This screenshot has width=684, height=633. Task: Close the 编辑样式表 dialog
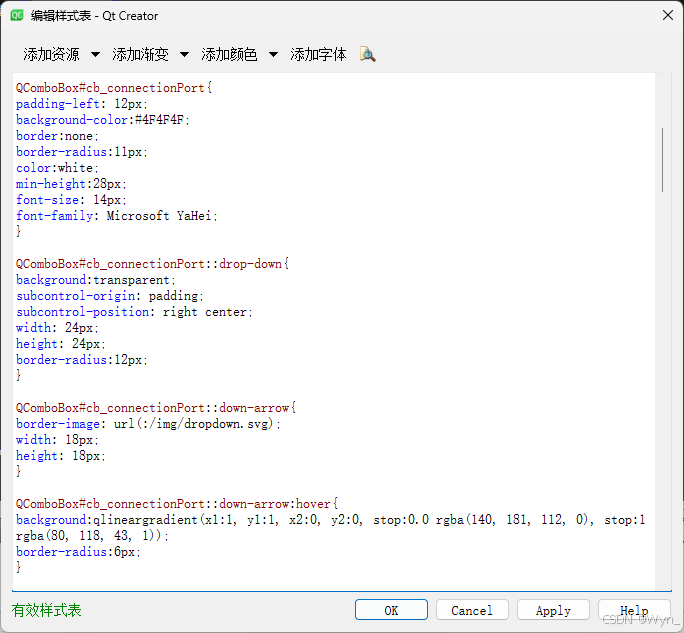coord(667,15)
